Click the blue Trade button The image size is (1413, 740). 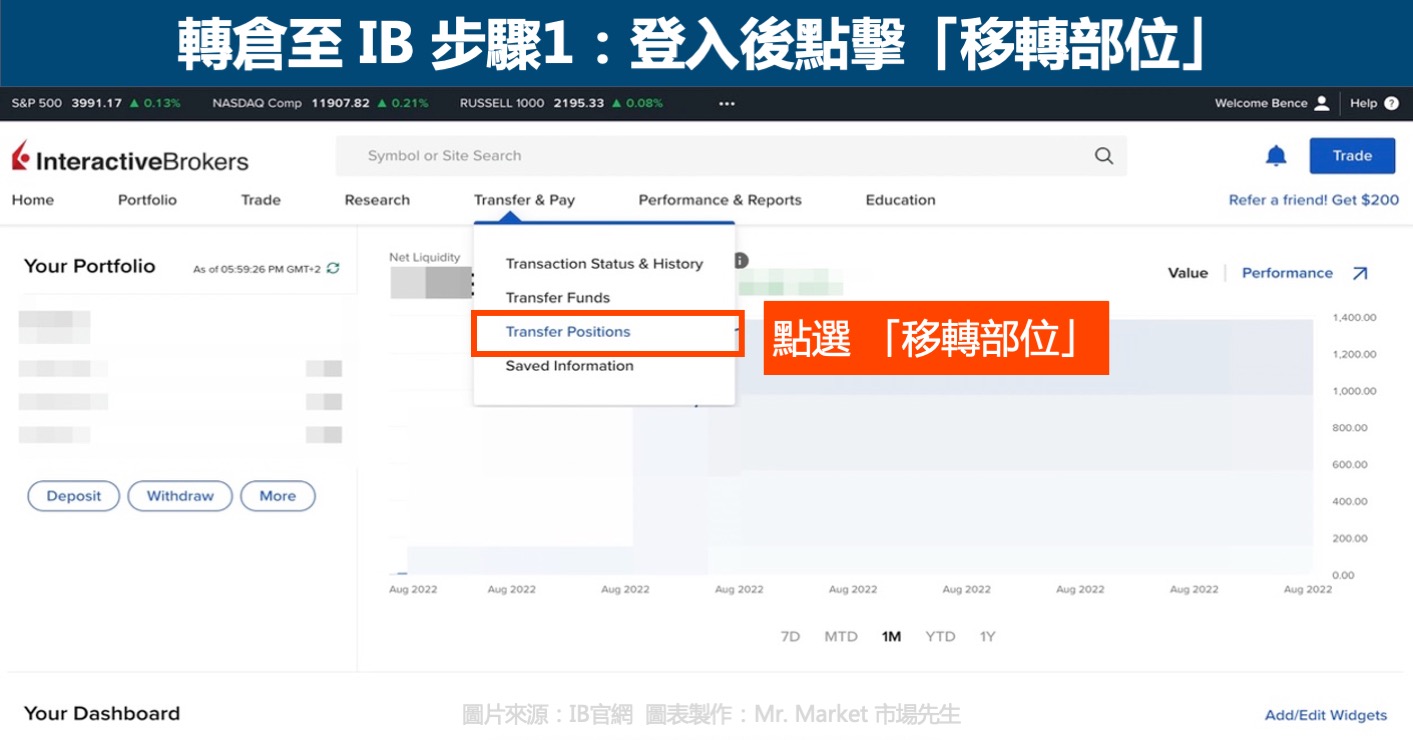(1352, 156)
